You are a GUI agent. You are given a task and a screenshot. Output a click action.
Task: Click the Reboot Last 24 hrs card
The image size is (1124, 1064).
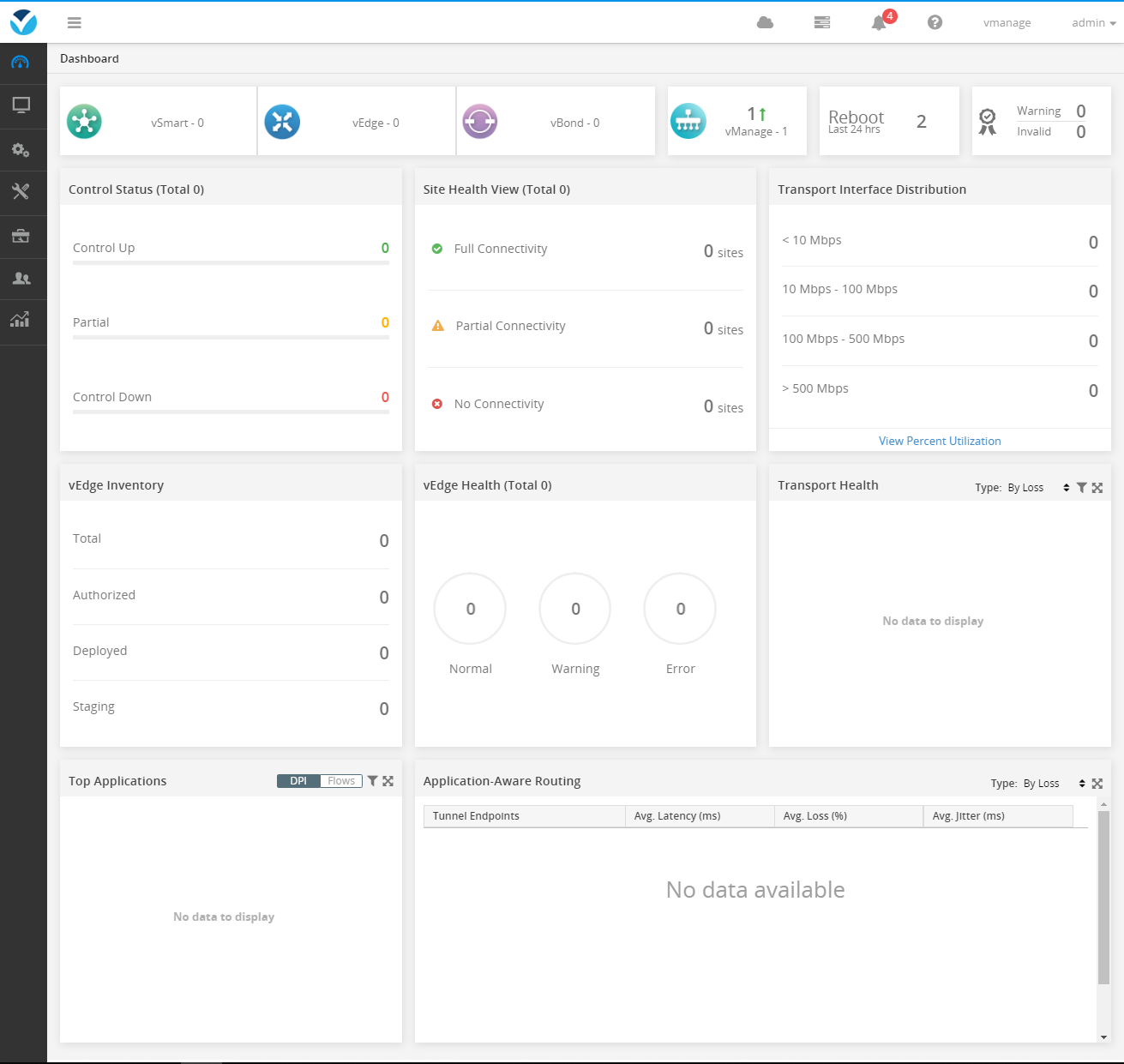coord(889,121)
